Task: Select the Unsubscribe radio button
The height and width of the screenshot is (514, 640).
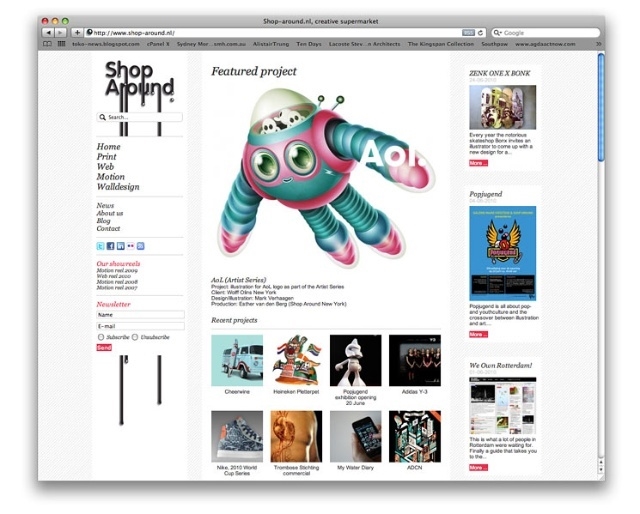Action: point(135,337)
